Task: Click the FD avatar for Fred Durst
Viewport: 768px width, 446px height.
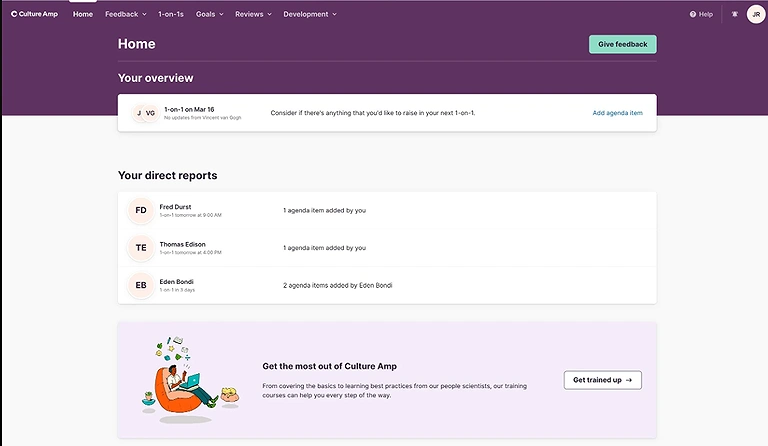Action: click(x=141, y=211)
